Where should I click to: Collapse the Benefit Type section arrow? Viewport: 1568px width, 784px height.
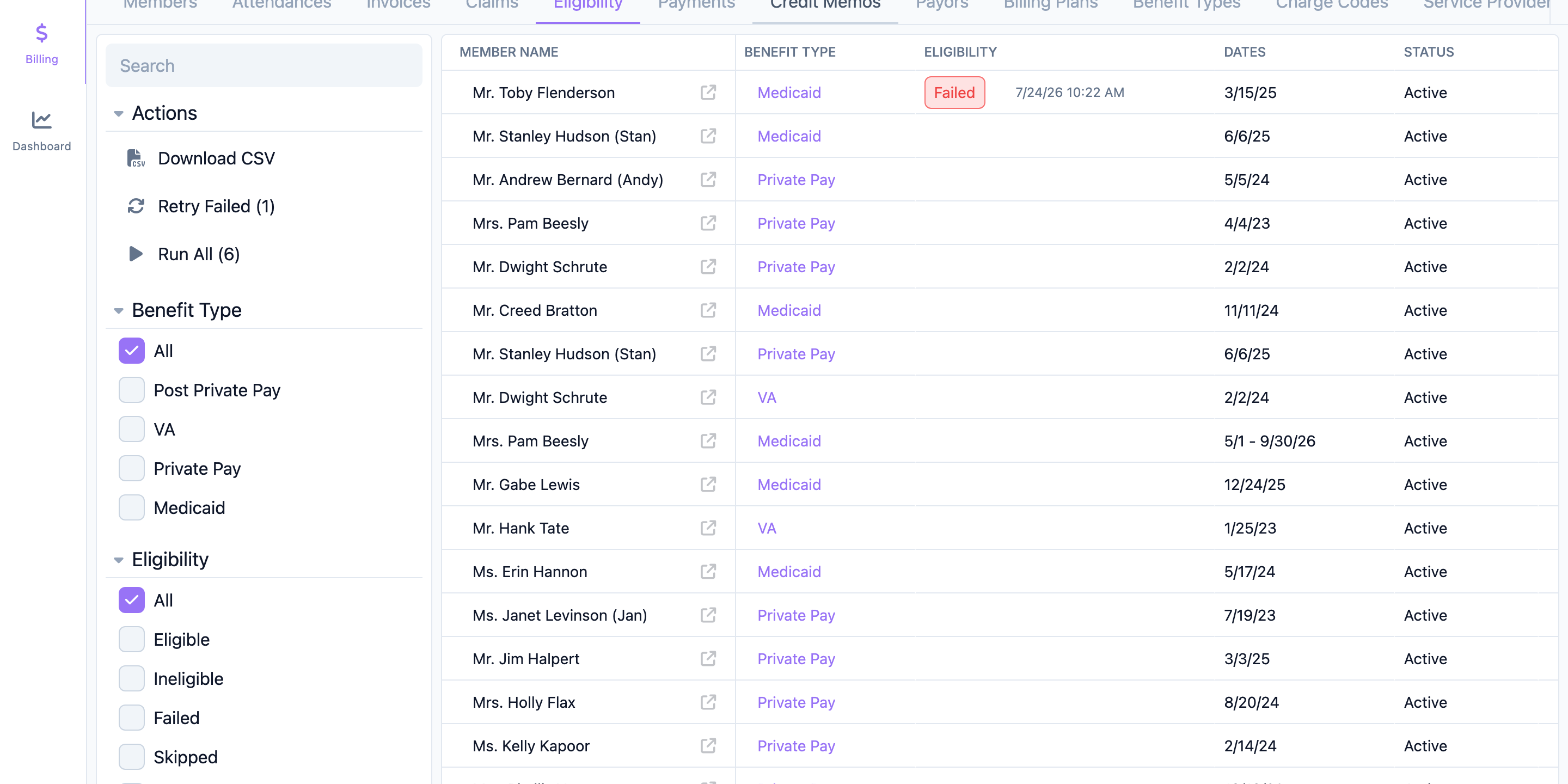pyautogui.click(x=119, y=311)
